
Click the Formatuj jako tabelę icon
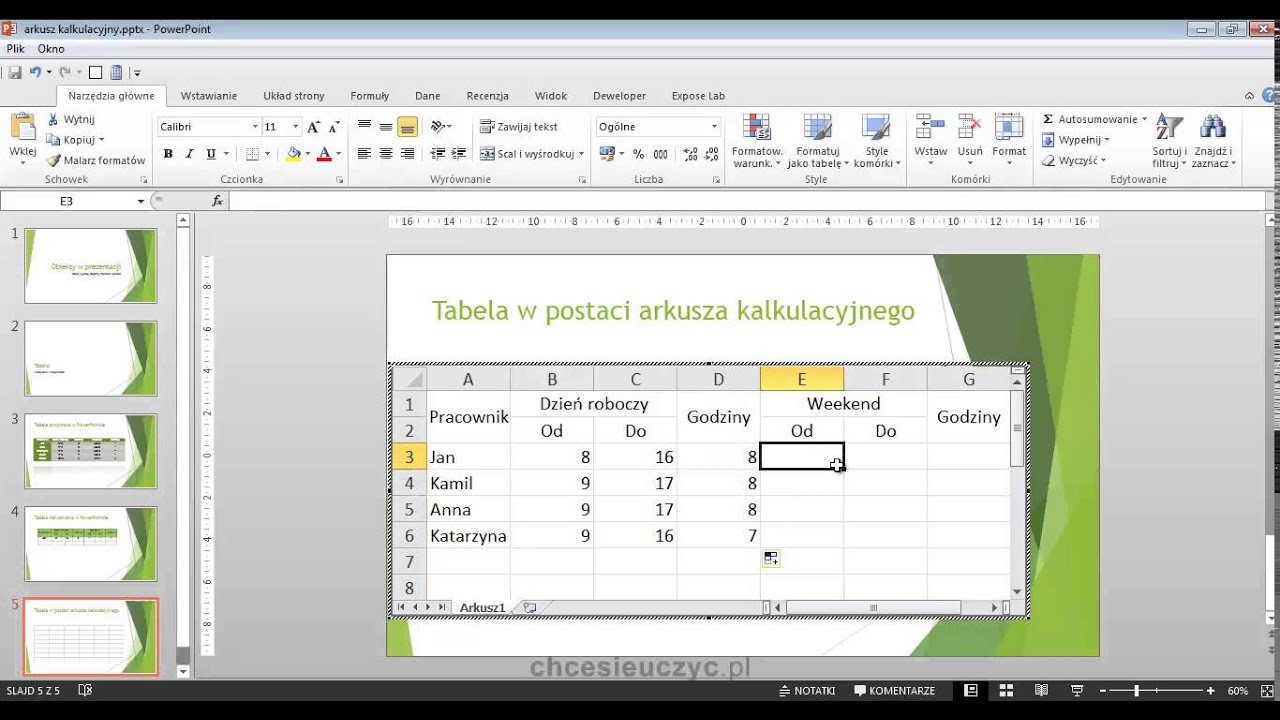pos(817,127)
